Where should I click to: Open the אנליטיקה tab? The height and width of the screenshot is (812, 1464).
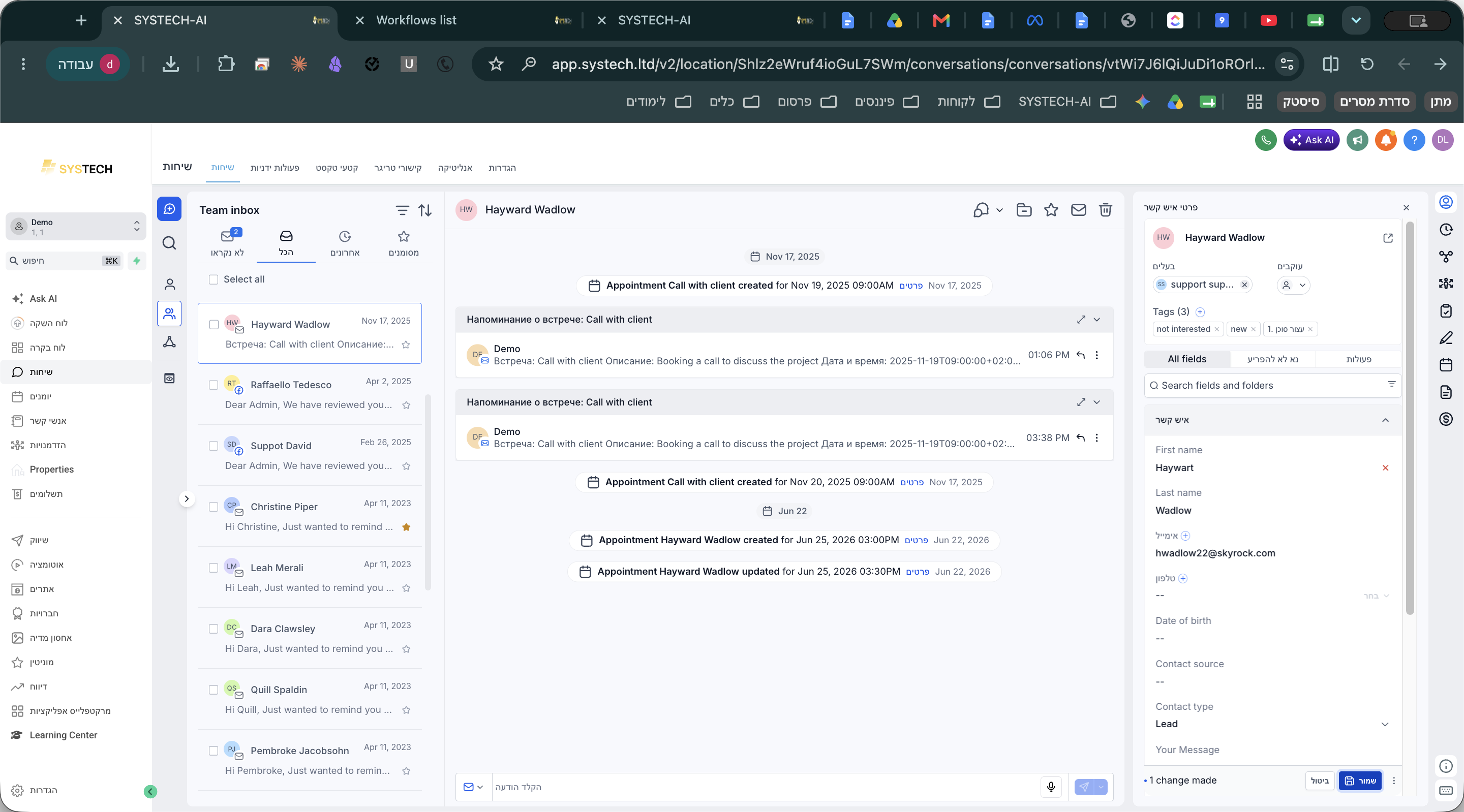454,168
